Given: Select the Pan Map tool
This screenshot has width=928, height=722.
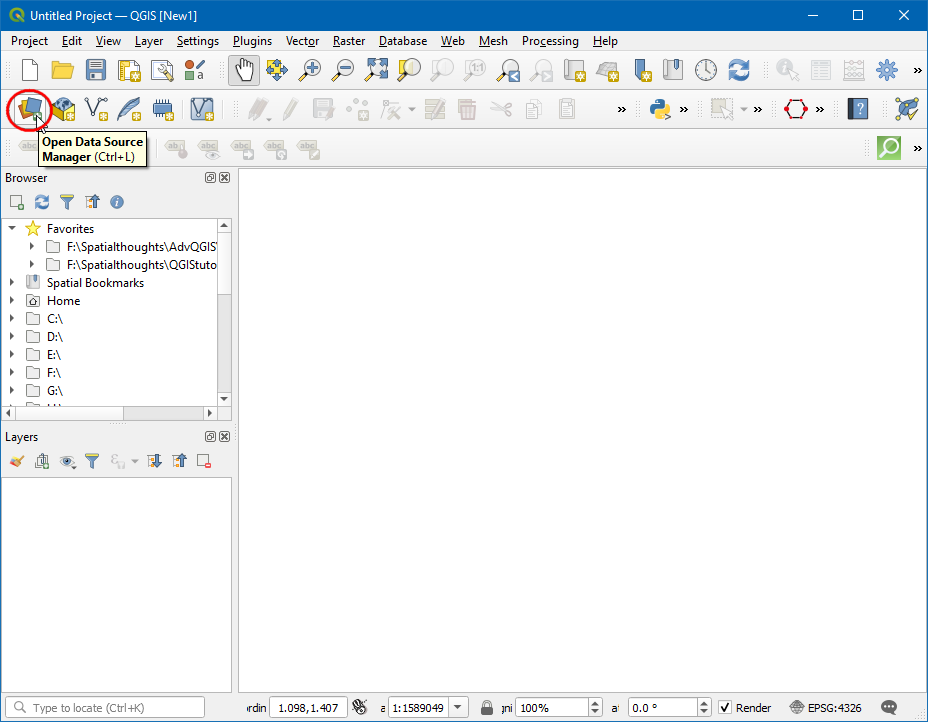Looking at the screenshot, I should pyautogui.click(x=243, y=70).
